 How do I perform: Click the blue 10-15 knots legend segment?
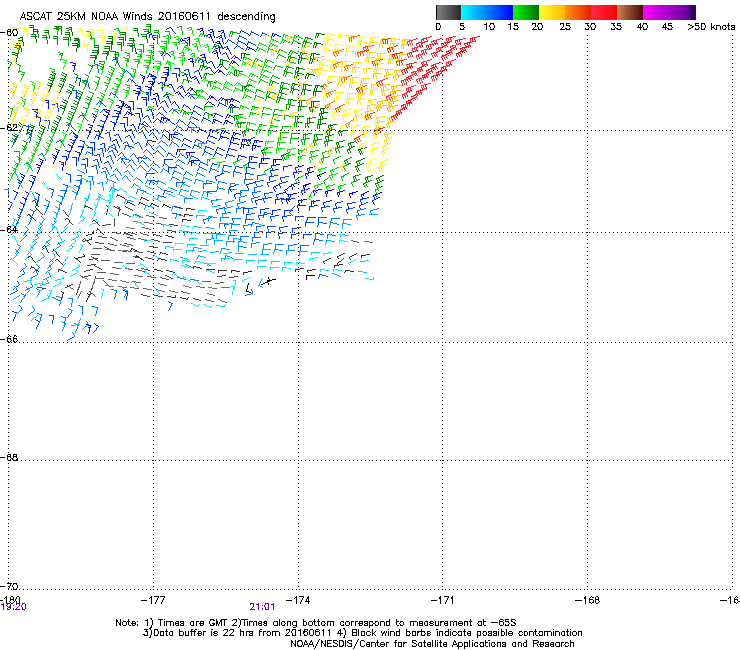[x=500, y=12]
